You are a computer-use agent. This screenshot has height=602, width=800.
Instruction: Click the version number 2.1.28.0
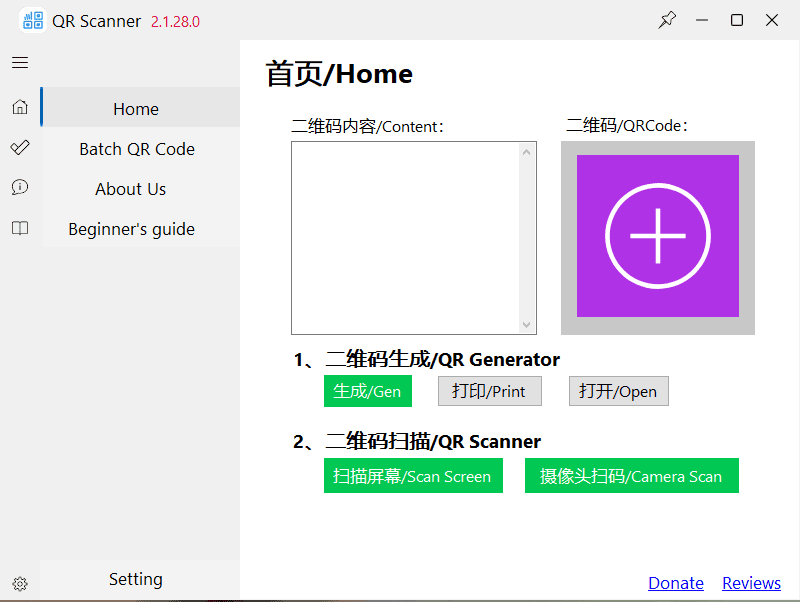click(x=175, y=22)
